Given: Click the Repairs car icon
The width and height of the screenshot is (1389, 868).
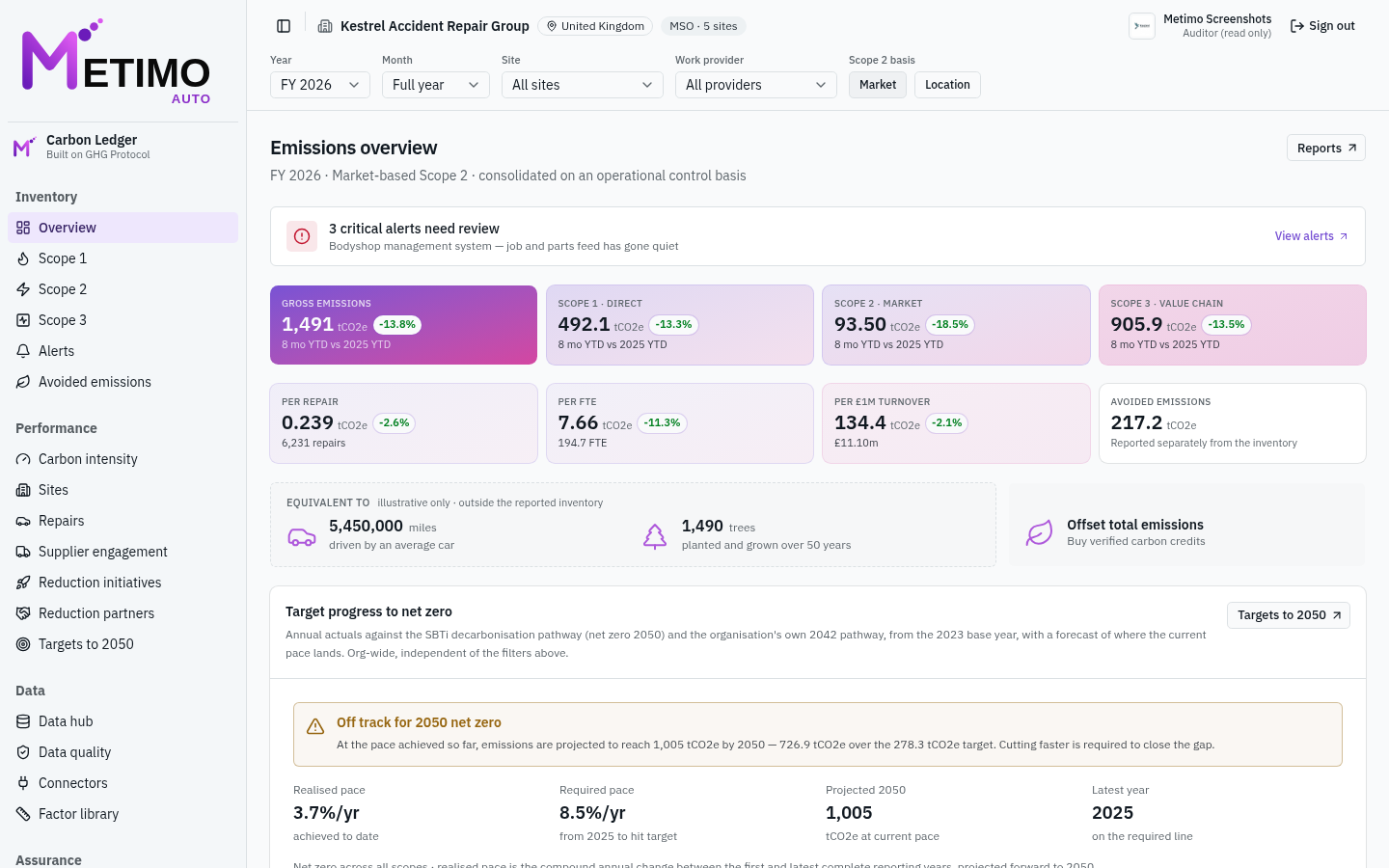Looking at the screenshot, I should 23,521.
